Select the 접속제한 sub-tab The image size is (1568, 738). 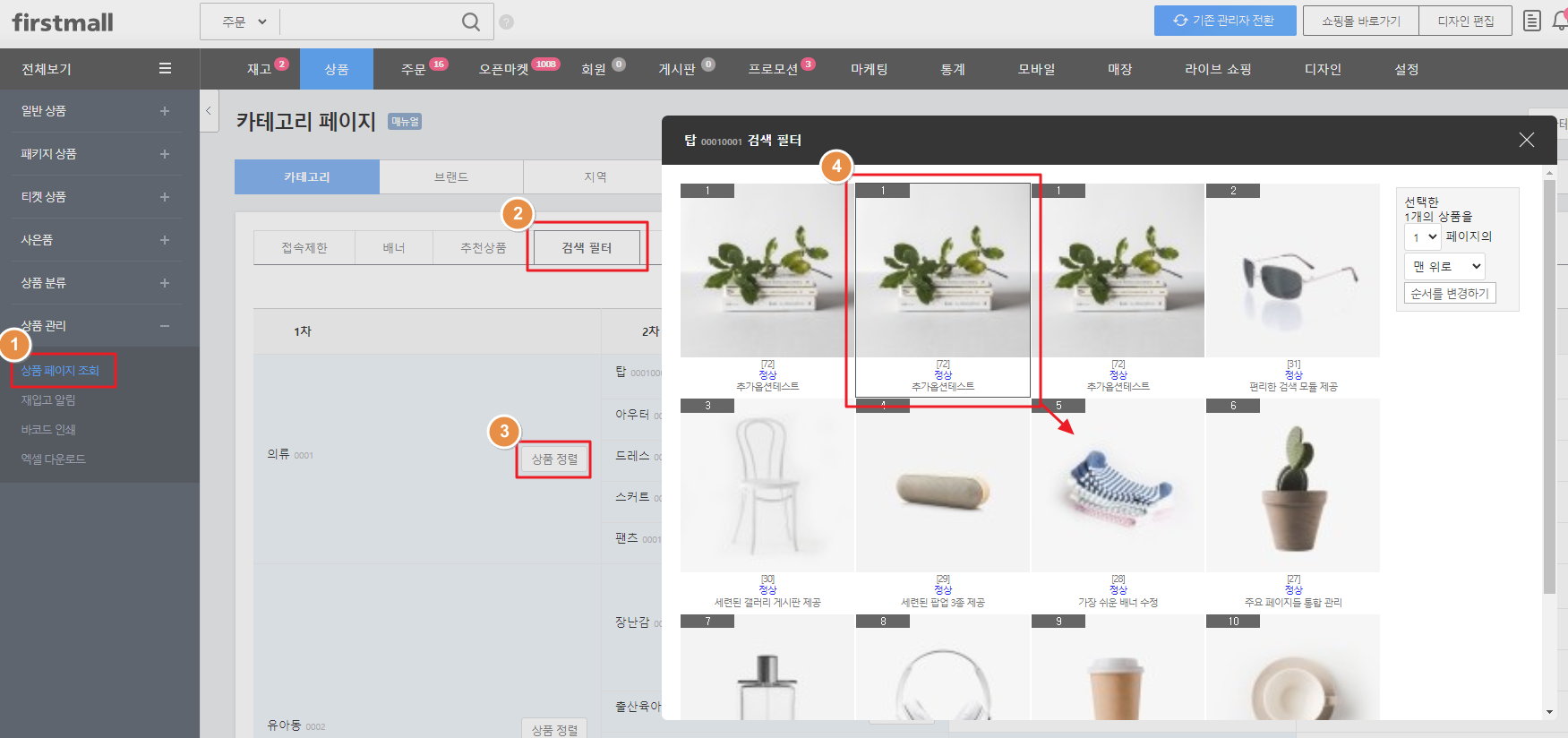coord(304,248)
